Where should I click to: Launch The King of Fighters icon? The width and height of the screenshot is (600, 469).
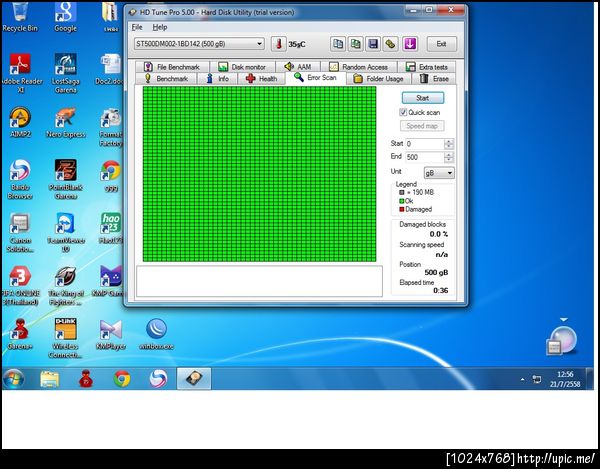coord(65,285)
